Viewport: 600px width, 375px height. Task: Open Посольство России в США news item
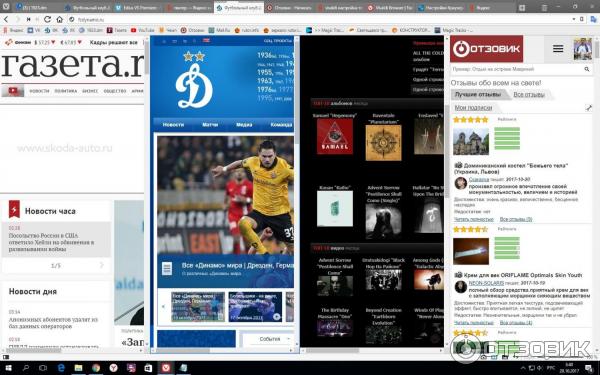coord(51,242)
